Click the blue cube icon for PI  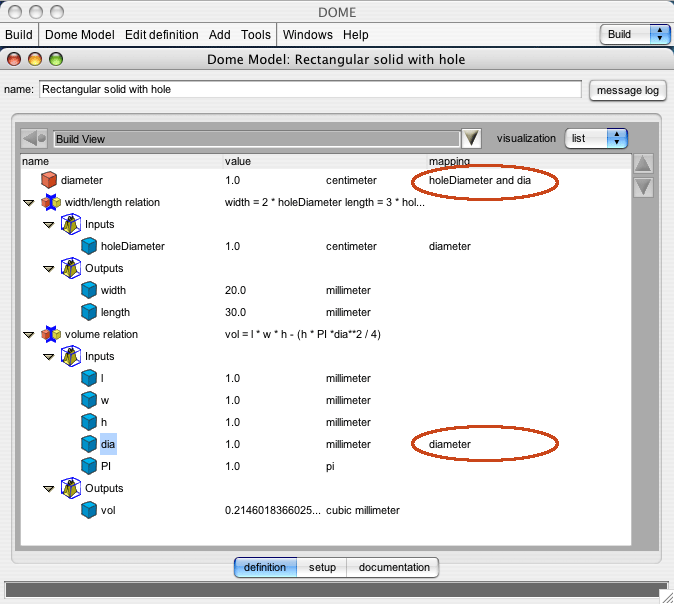click(89, 466)
